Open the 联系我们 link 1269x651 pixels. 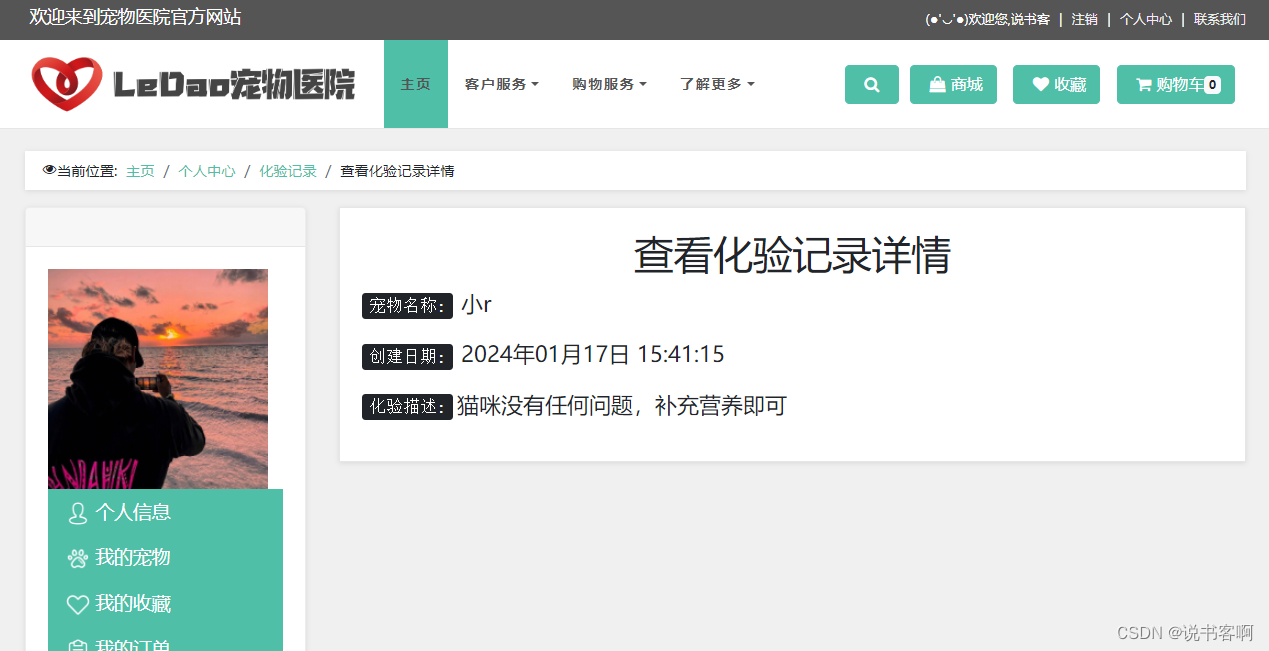click(1219, 18)
